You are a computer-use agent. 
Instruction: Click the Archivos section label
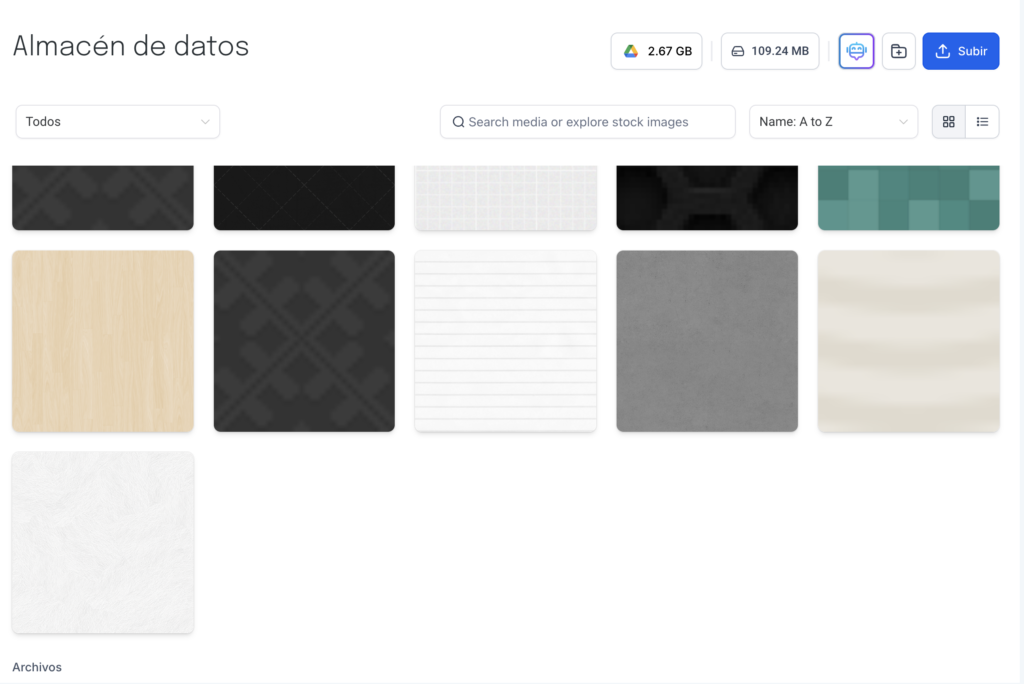[37, 667]
